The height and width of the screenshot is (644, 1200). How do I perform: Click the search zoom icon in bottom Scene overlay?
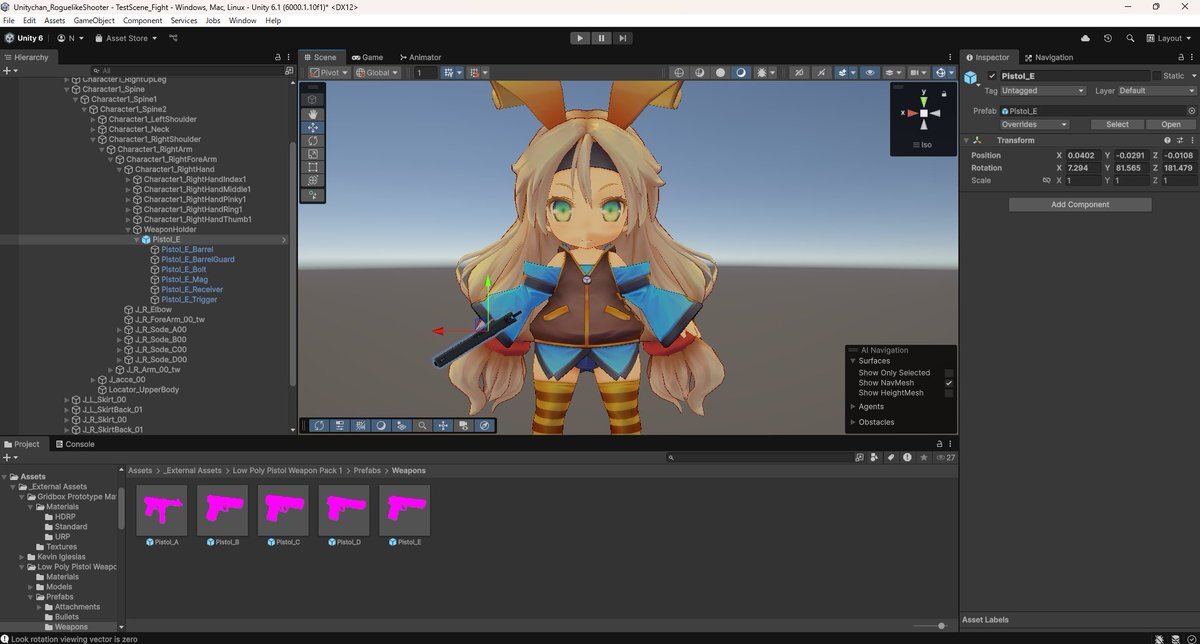423,425
